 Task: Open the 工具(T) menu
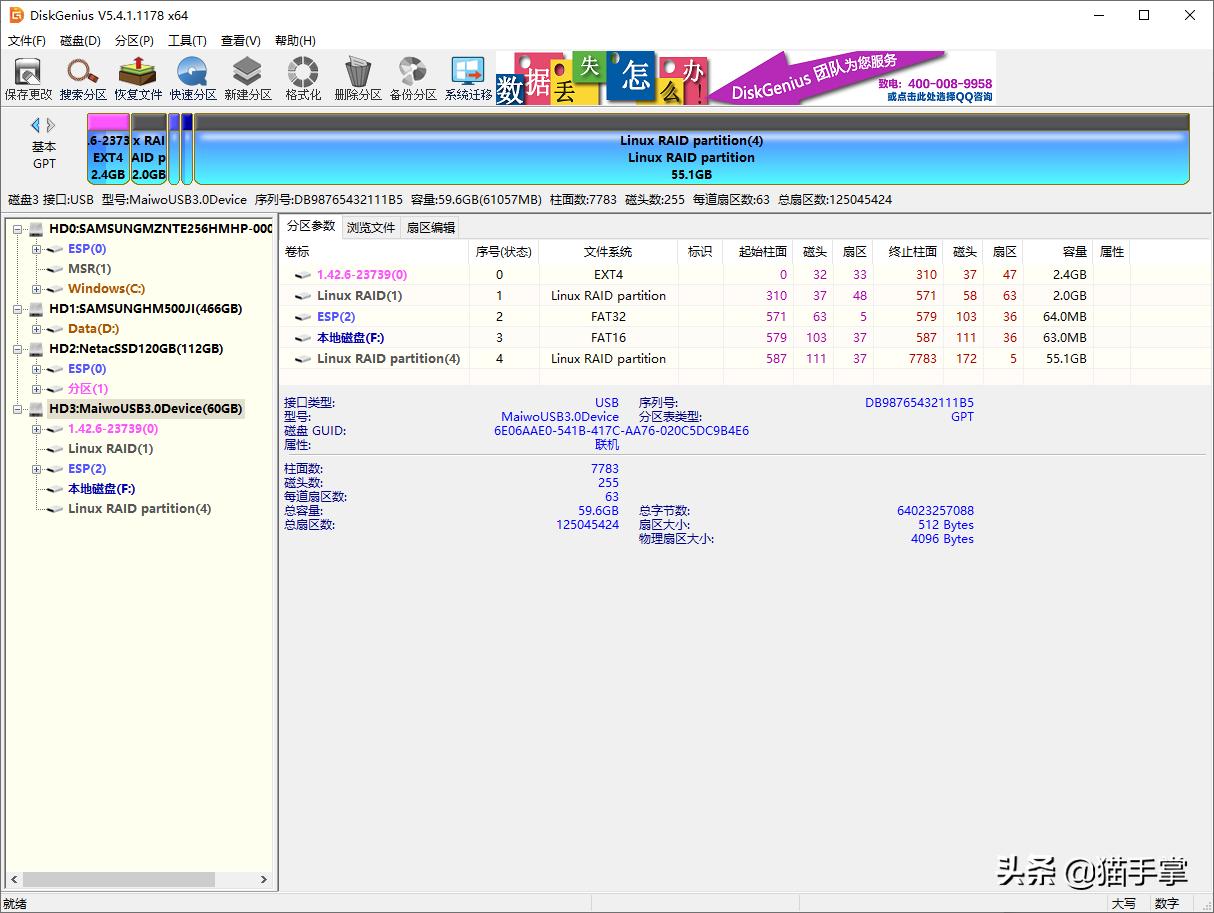[x=187, y=41]
